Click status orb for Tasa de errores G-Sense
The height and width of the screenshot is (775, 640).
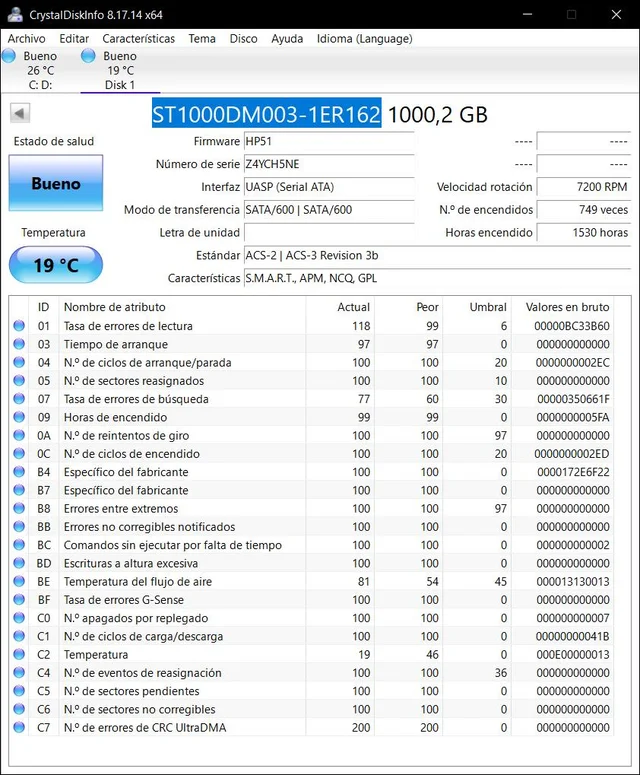(19, 600)
